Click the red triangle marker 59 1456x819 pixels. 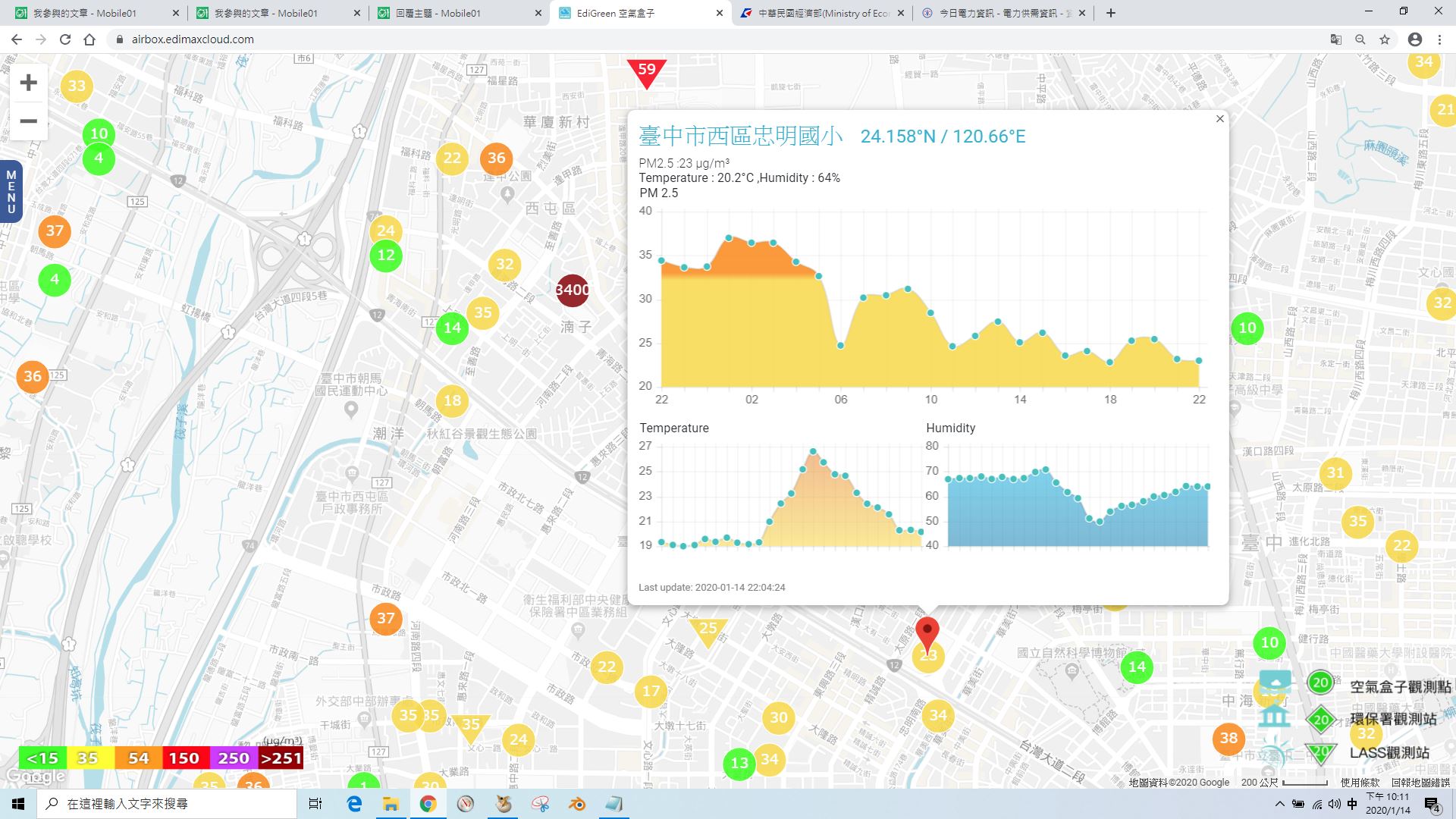(x=646, y=73)
